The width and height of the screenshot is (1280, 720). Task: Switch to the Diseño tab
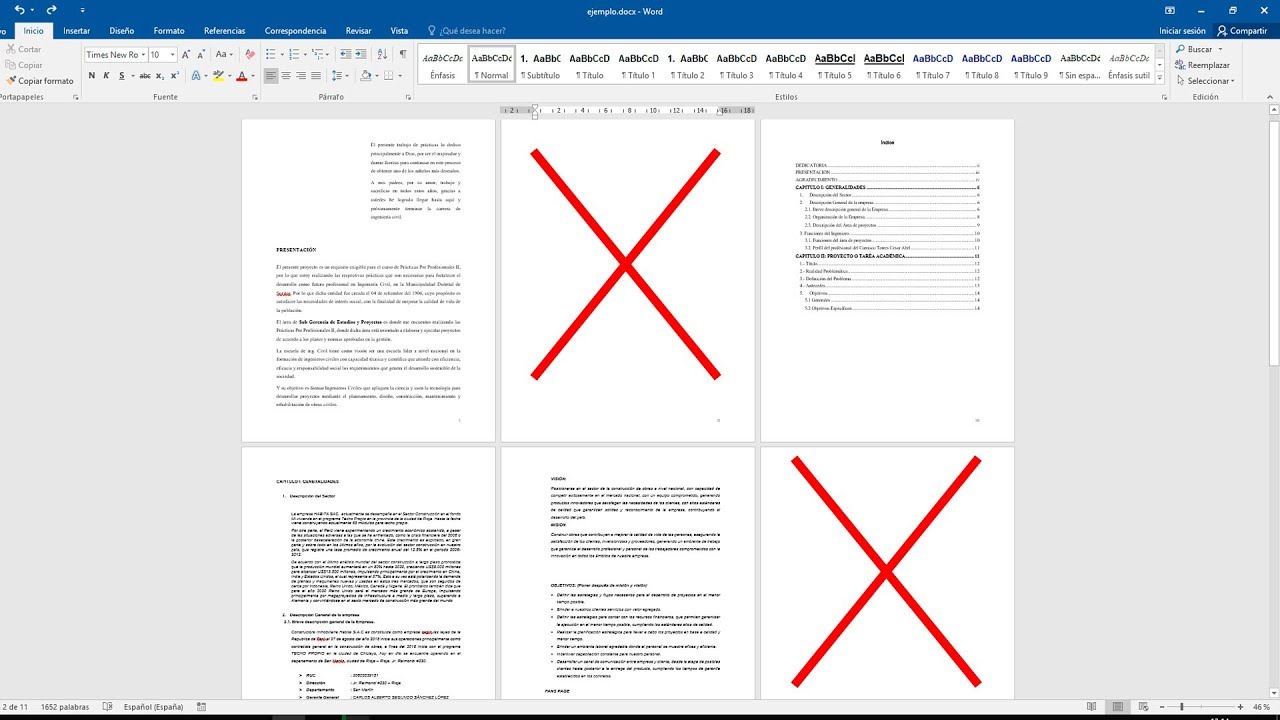pos(122,31)
